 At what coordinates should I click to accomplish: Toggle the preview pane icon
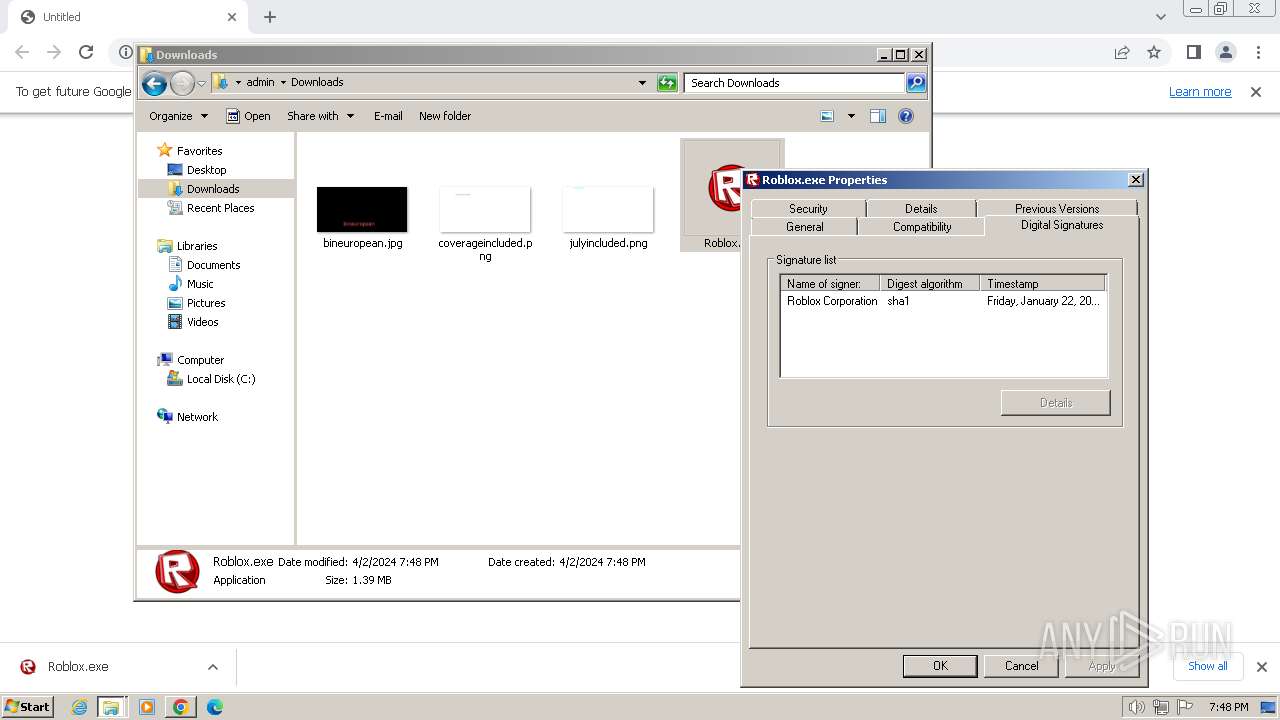(x=878, y=116)
